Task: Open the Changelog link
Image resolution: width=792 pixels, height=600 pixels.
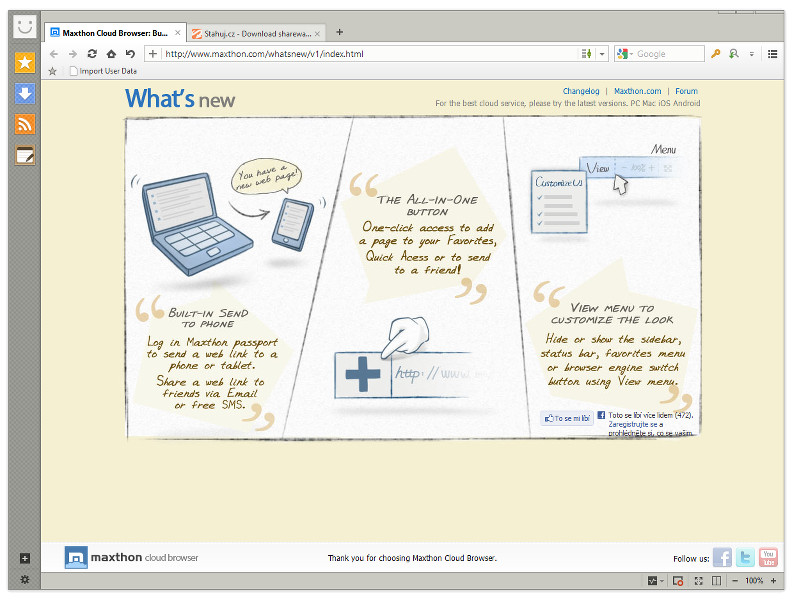Action: [581, 91]
